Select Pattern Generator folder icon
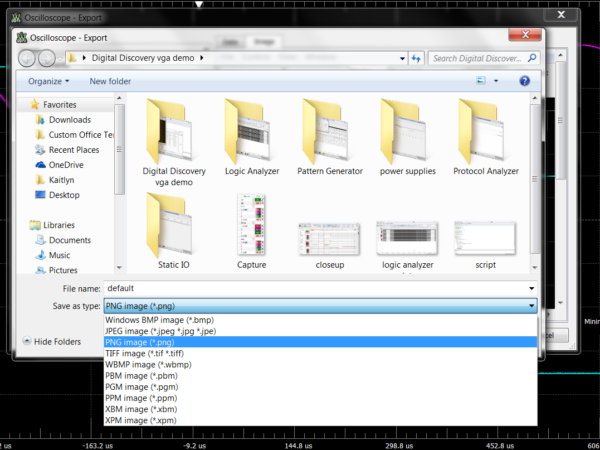This screenshot has width=600, height=450. point(325,131)
